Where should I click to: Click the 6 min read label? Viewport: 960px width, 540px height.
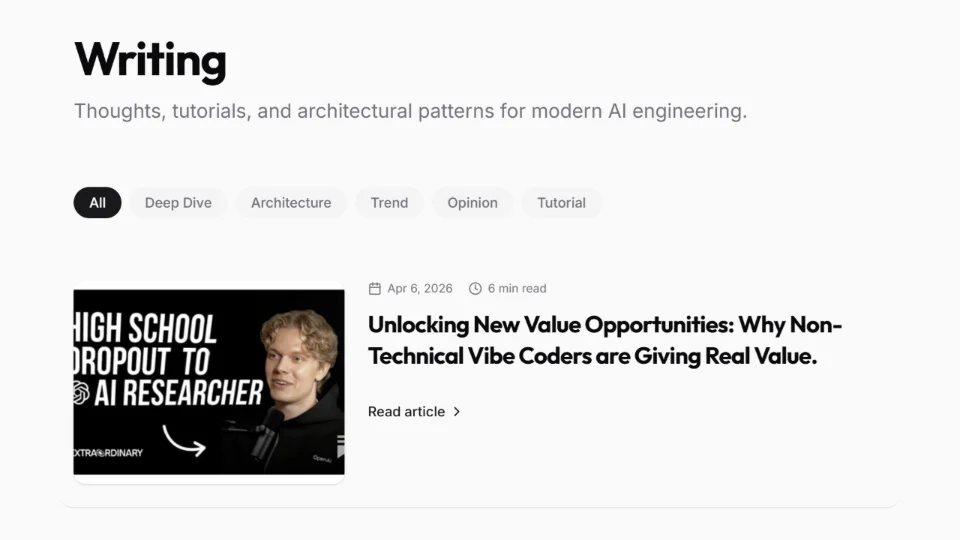pyautogui.click(x=517, y=289)
